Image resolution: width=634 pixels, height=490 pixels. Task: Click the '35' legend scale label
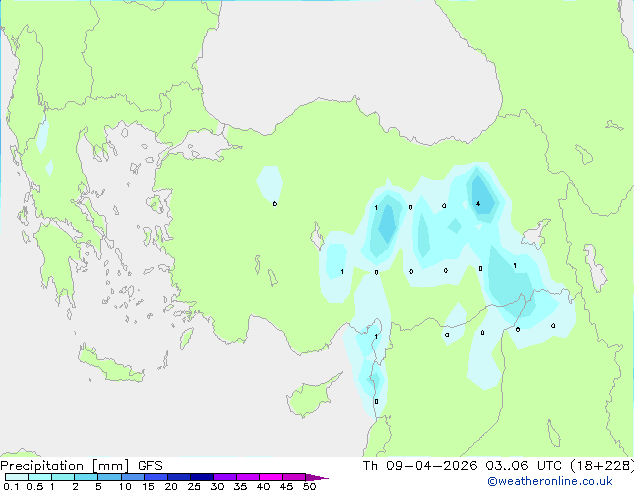click(240, 486)
